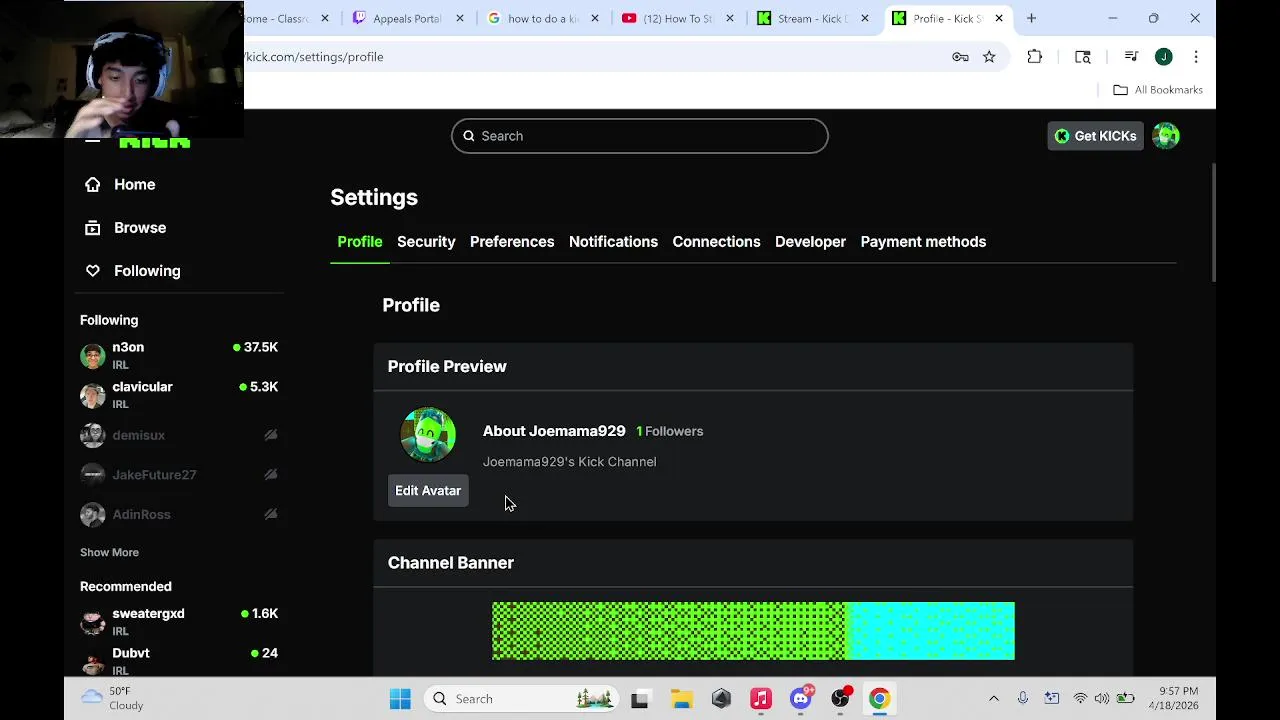Open the Connections settings tab
1280x720 pixels.
[x=716, y=242]
